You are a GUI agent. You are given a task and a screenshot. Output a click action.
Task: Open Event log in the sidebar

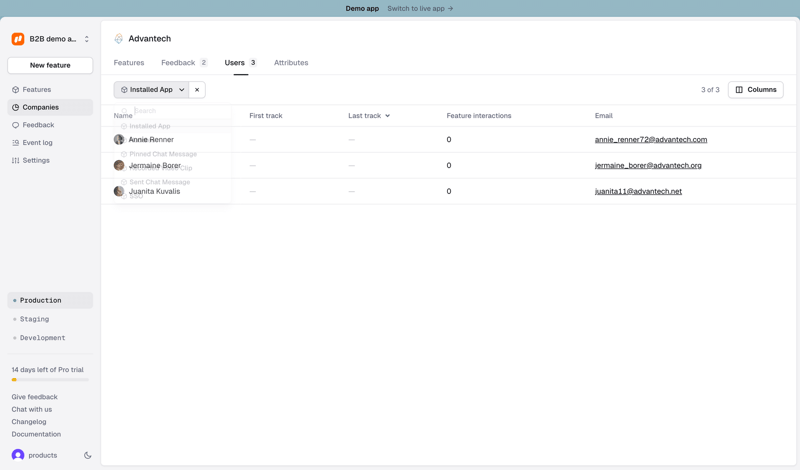[50, 142]
